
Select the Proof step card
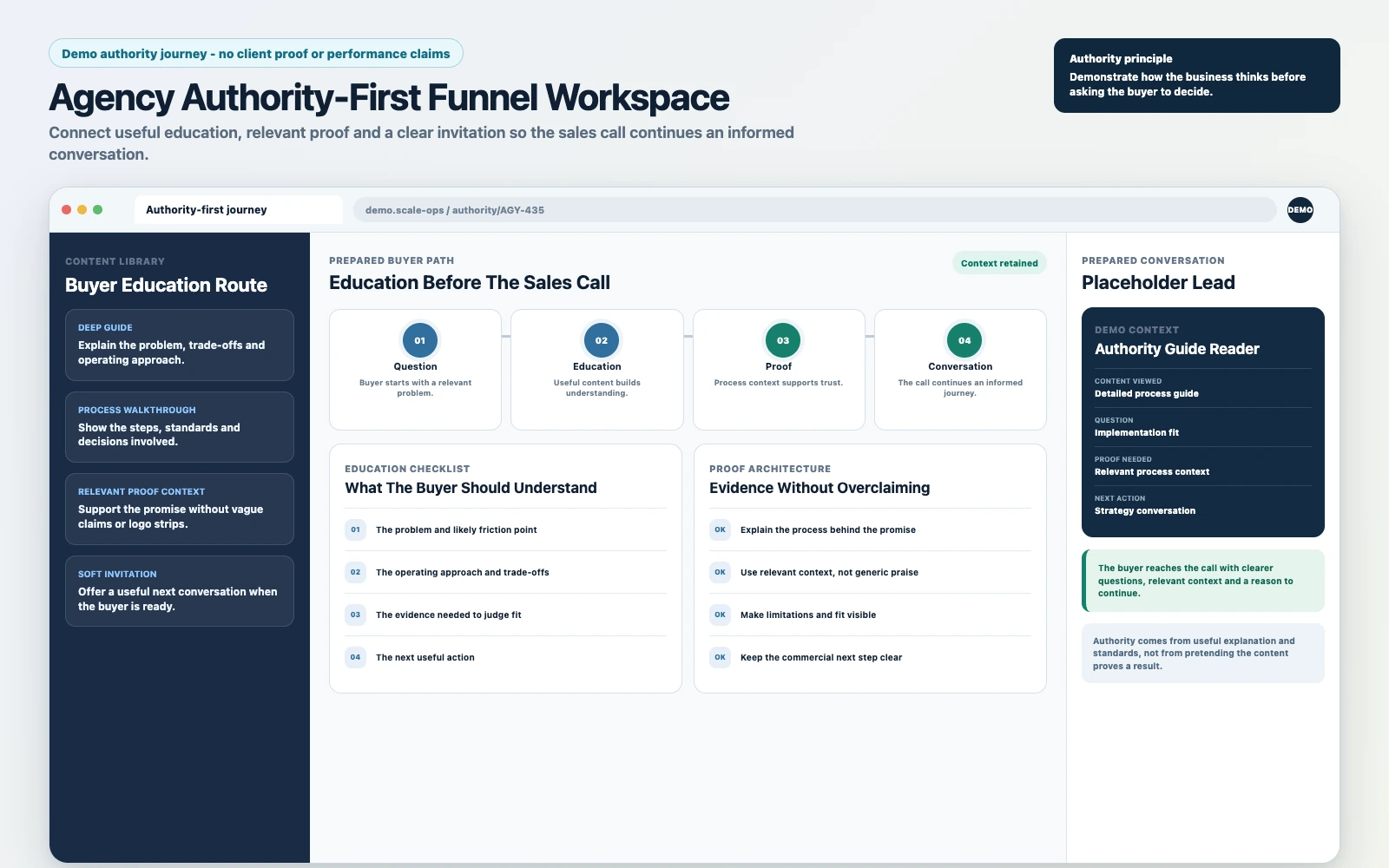[x=779, y=370]
